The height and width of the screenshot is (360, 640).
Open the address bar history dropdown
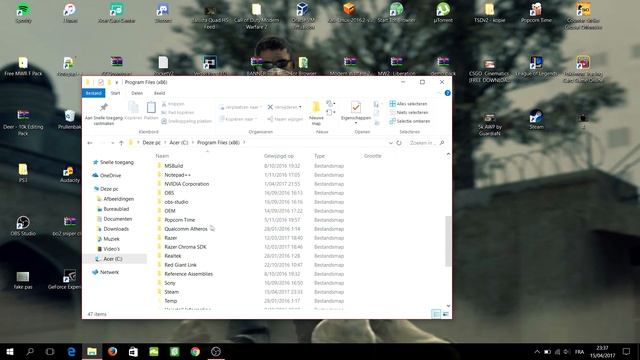point(391,143)
